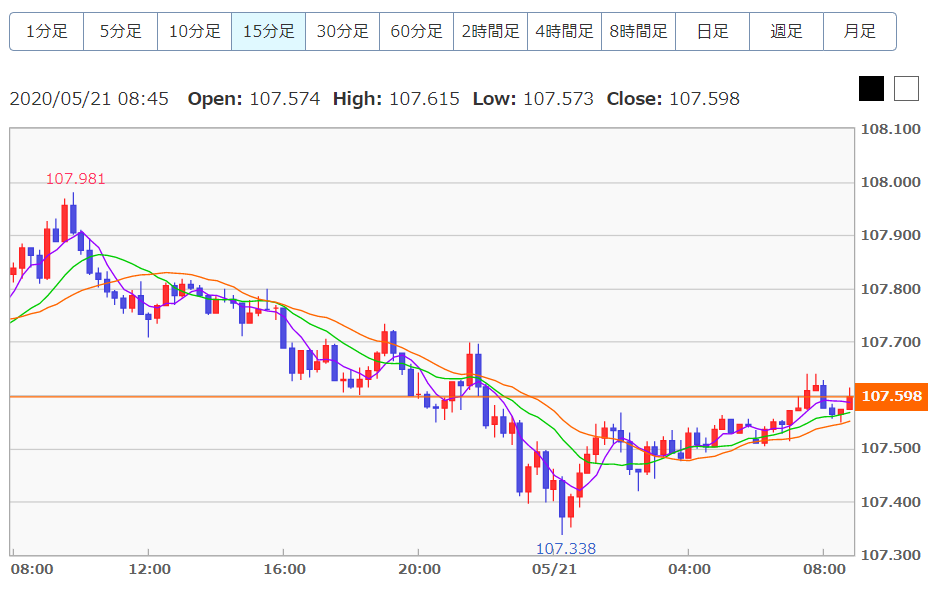
Task: Click the 20:00 time axis label
Action: 419,569
